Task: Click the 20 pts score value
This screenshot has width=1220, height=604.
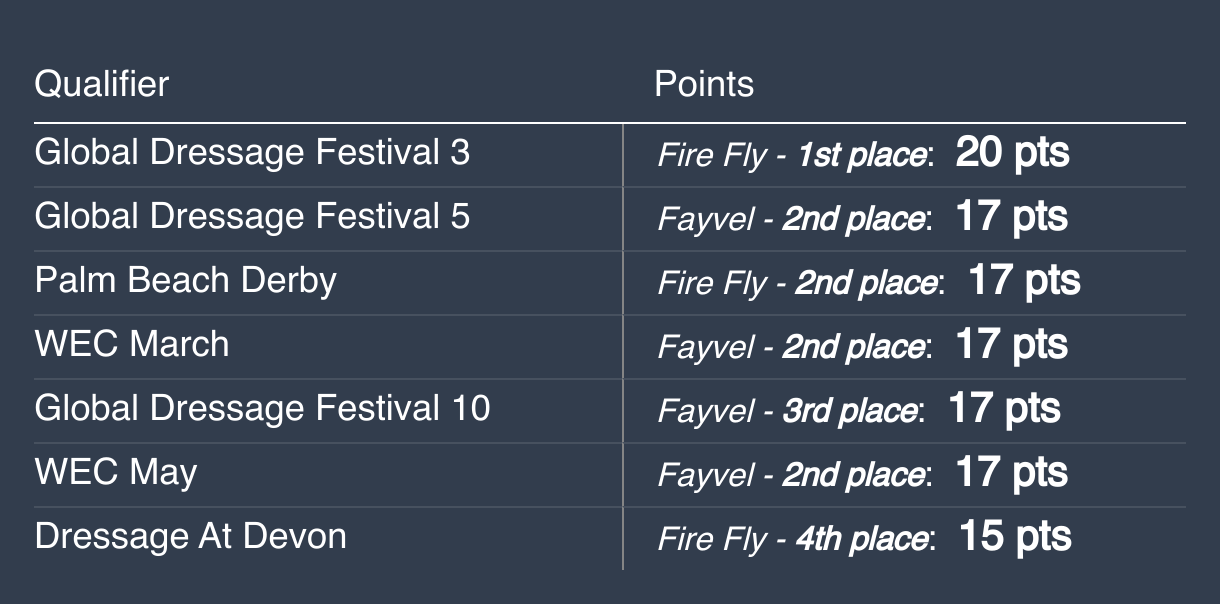Action: (1012, 153)
